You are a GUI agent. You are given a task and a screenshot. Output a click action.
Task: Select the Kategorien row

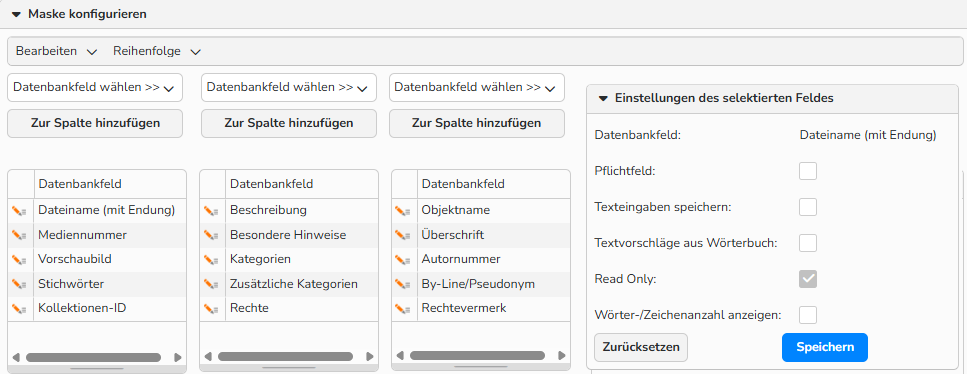coord(289,260)
